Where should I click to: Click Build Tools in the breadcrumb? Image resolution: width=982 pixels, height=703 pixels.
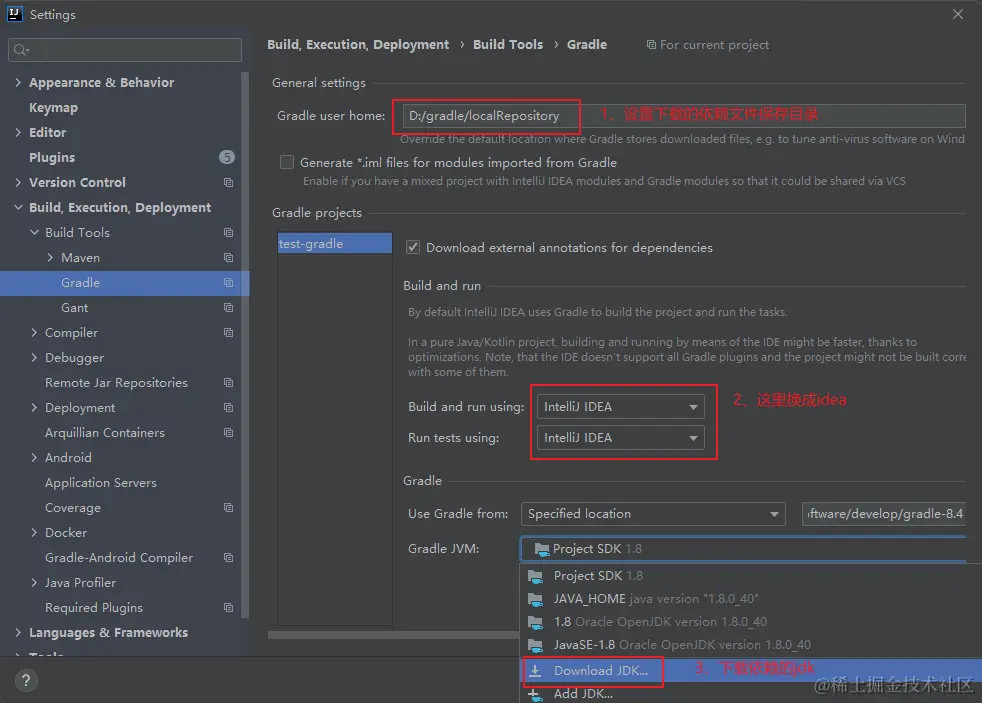pos(508,44)
